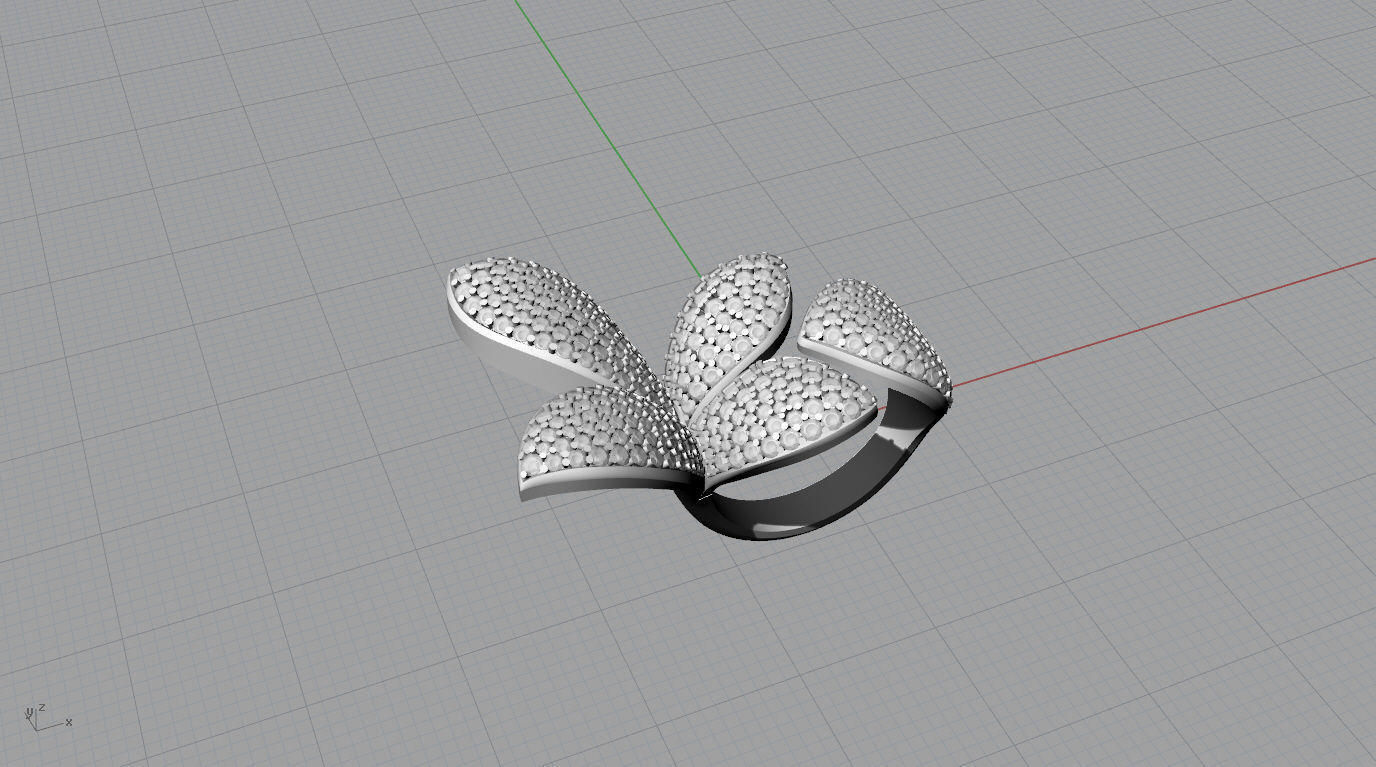Viewport: 1376px width, 767px height.
Task: Click the world axis icon in the viewport corner
Action: point(48,716)
